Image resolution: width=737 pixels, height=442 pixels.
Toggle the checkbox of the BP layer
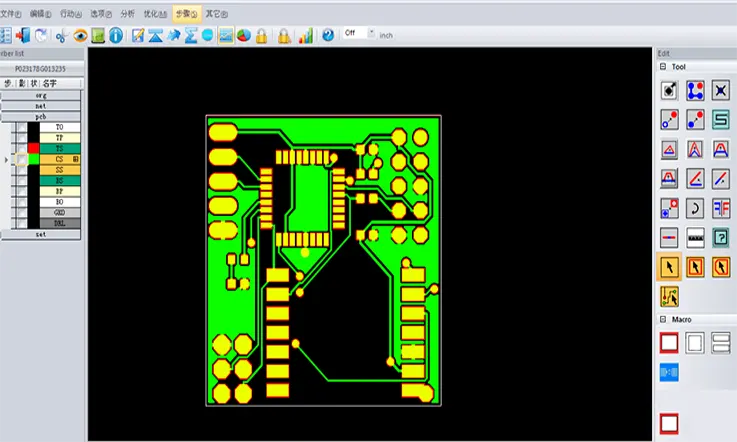(x=22, y=192)
